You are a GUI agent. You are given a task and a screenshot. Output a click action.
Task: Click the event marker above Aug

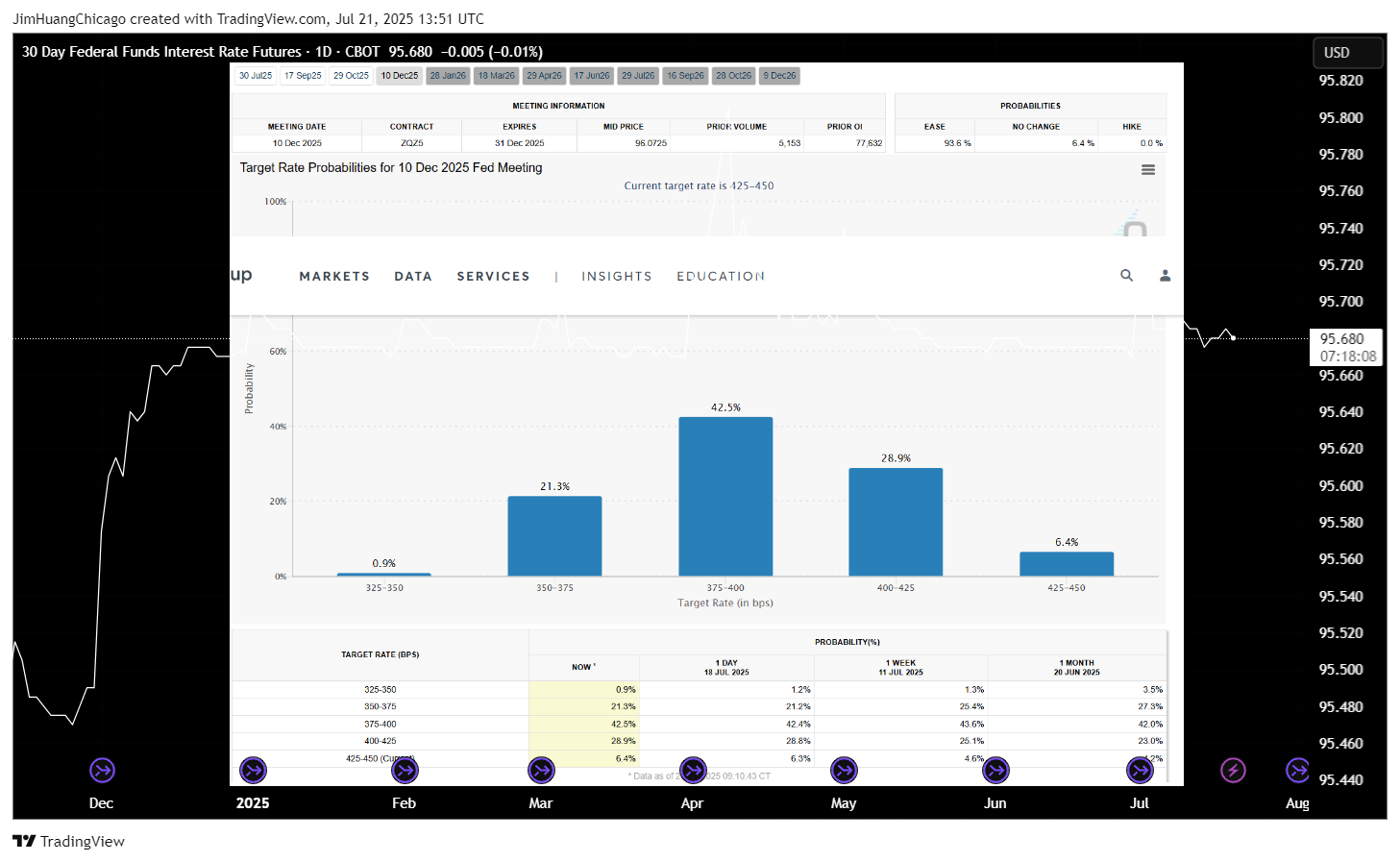[1297, 770]
